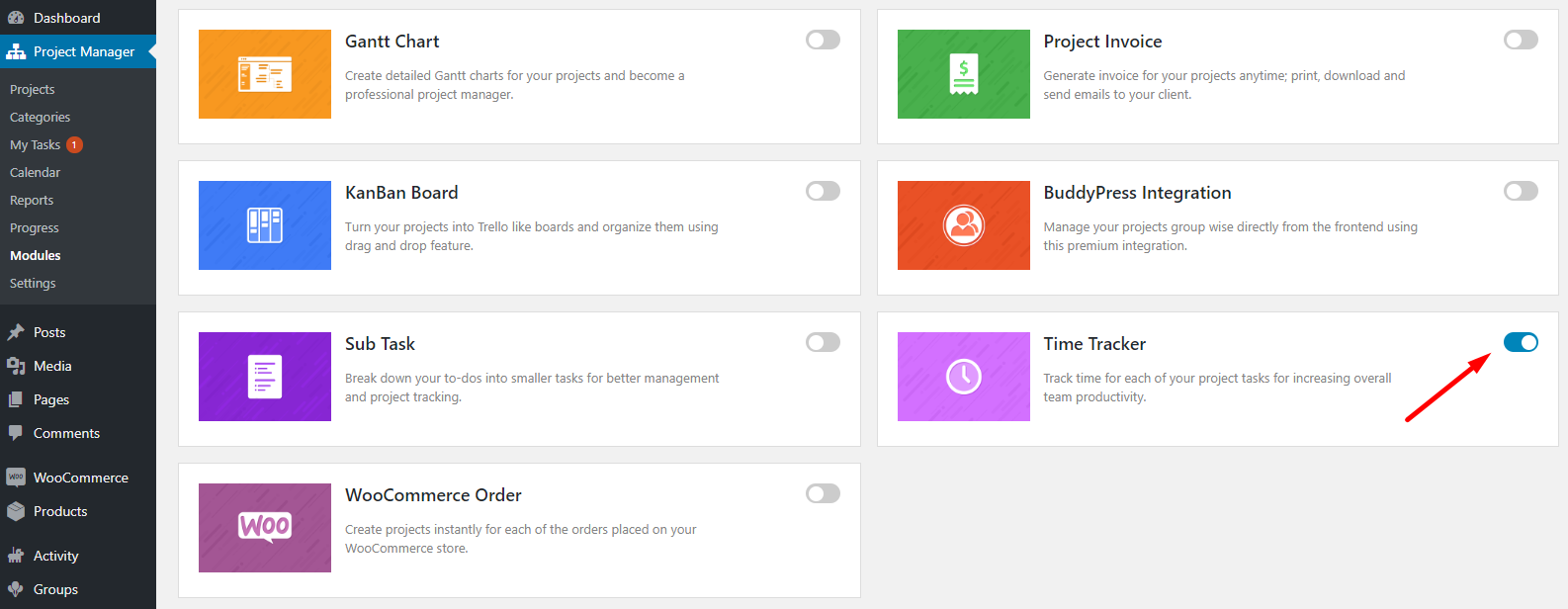1568x609 pixels.
Task: Open the Projects submenu item
Action: coord(33,89)
